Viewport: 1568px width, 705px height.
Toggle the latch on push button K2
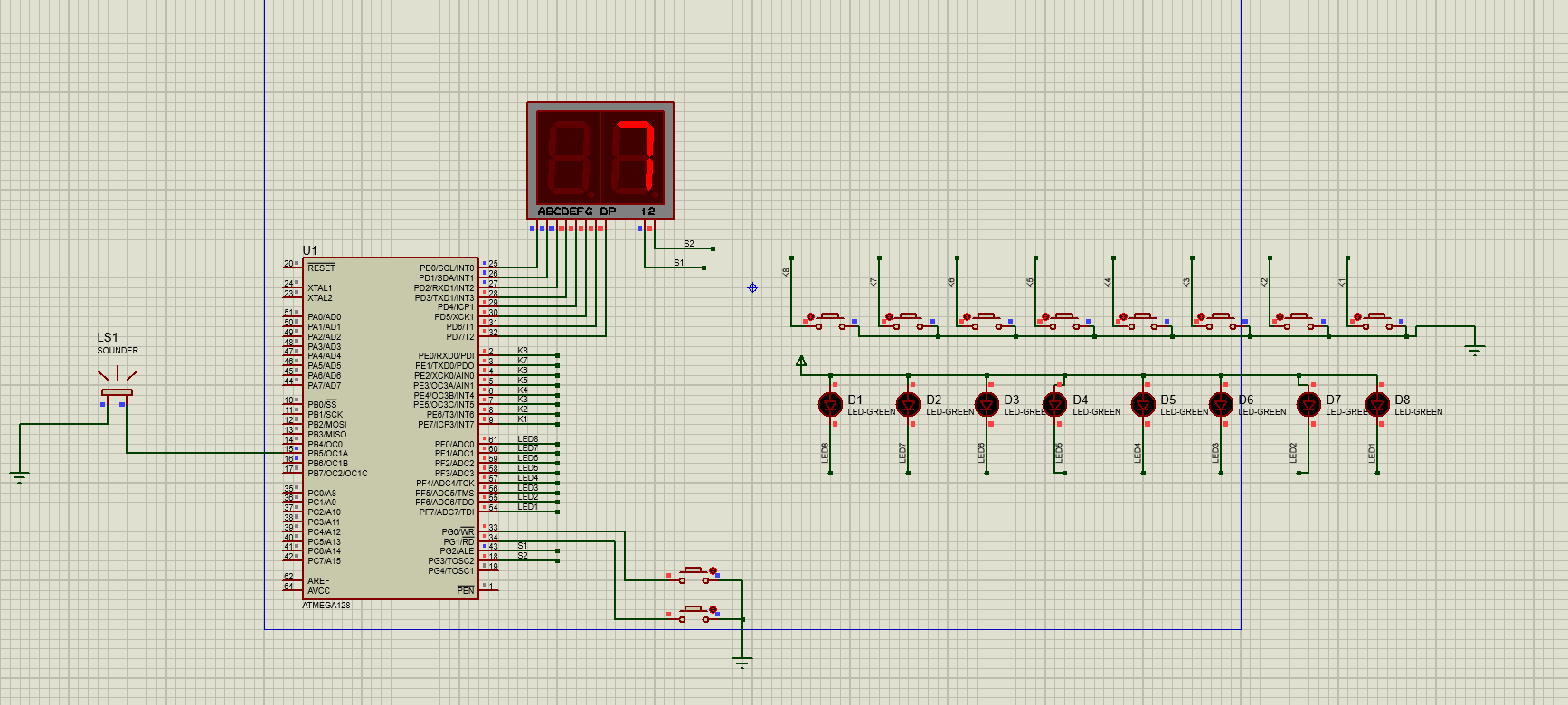pos(1280,316)
